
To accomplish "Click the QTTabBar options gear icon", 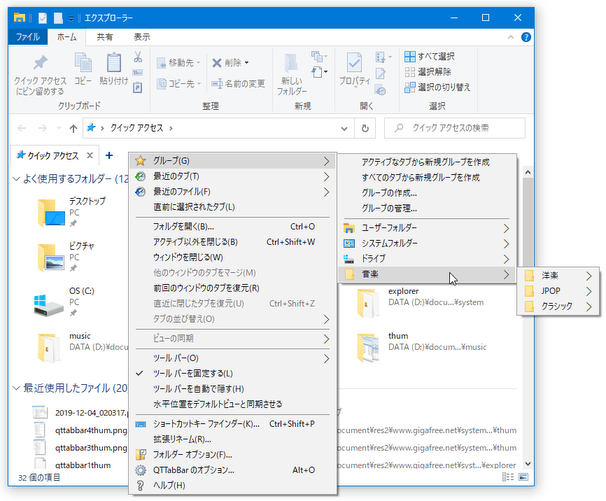I will pos(141,470).
